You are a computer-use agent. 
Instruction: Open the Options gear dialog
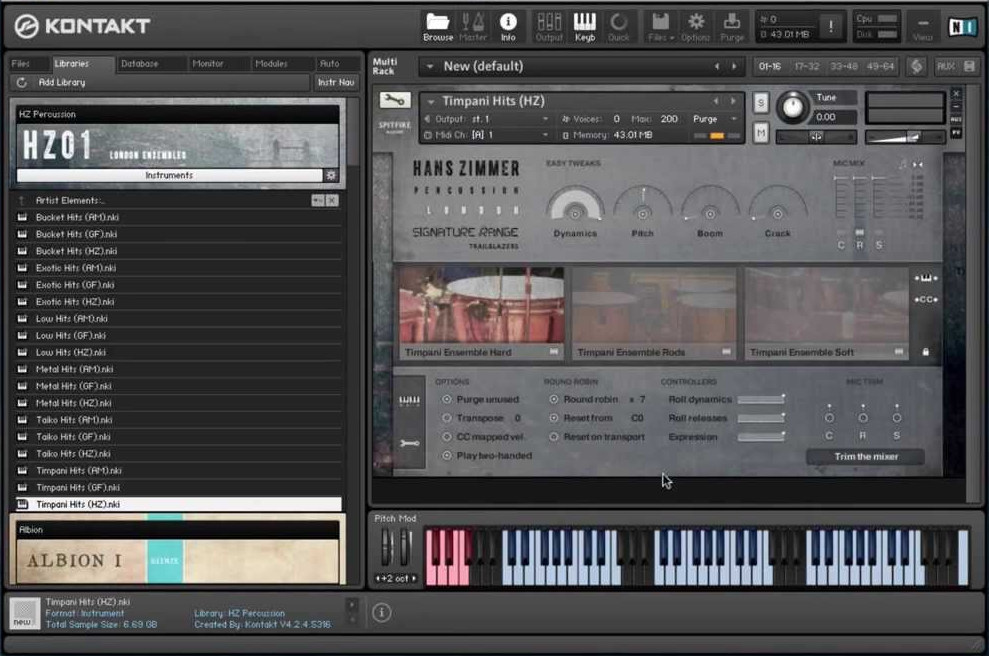tap(696, 26)
